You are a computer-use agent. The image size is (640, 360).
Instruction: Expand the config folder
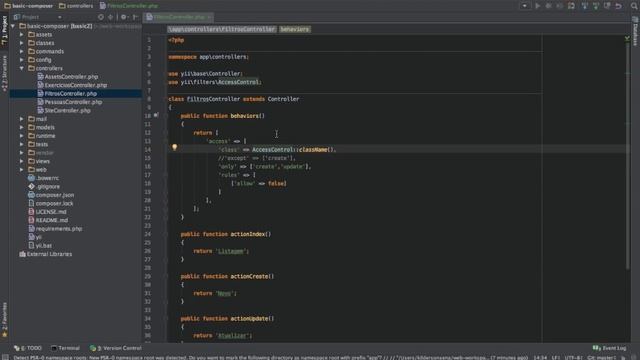click(22, 60)
